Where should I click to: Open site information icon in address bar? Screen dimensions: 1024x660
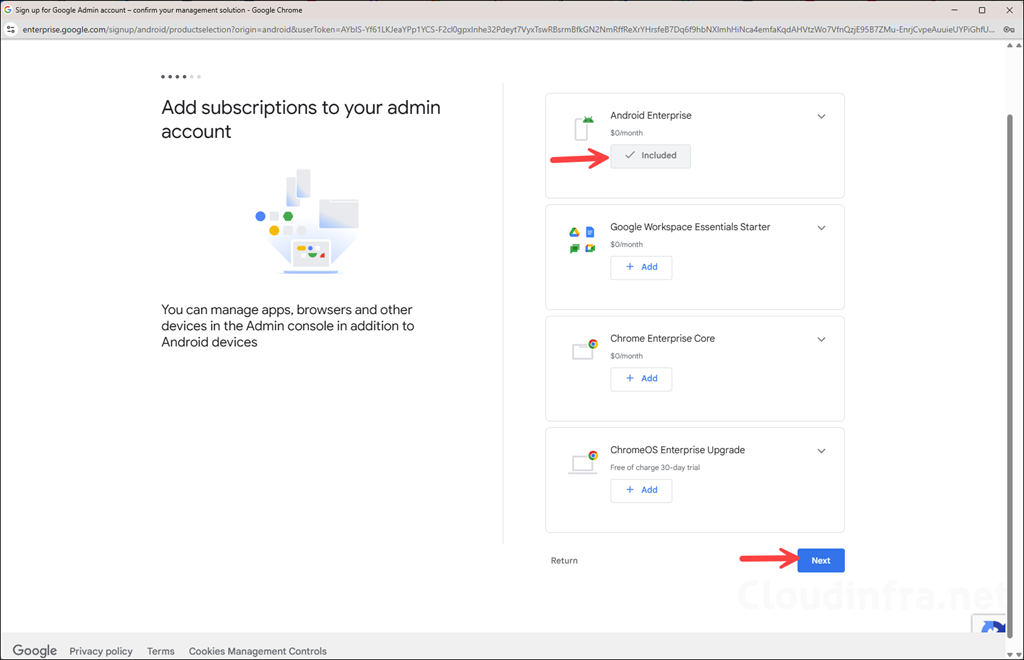click(10, 29)
